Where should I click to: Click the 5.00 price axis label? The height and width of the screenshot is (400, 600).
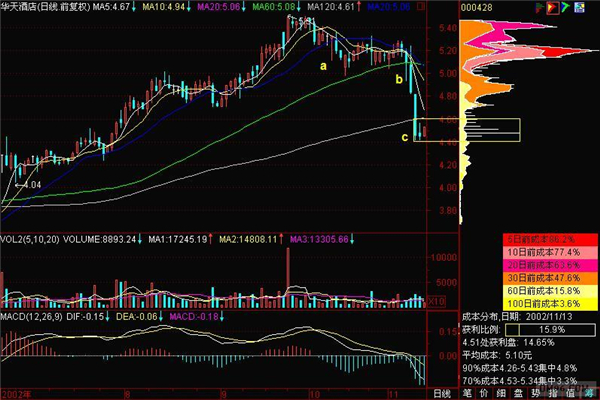coord(448,73)
